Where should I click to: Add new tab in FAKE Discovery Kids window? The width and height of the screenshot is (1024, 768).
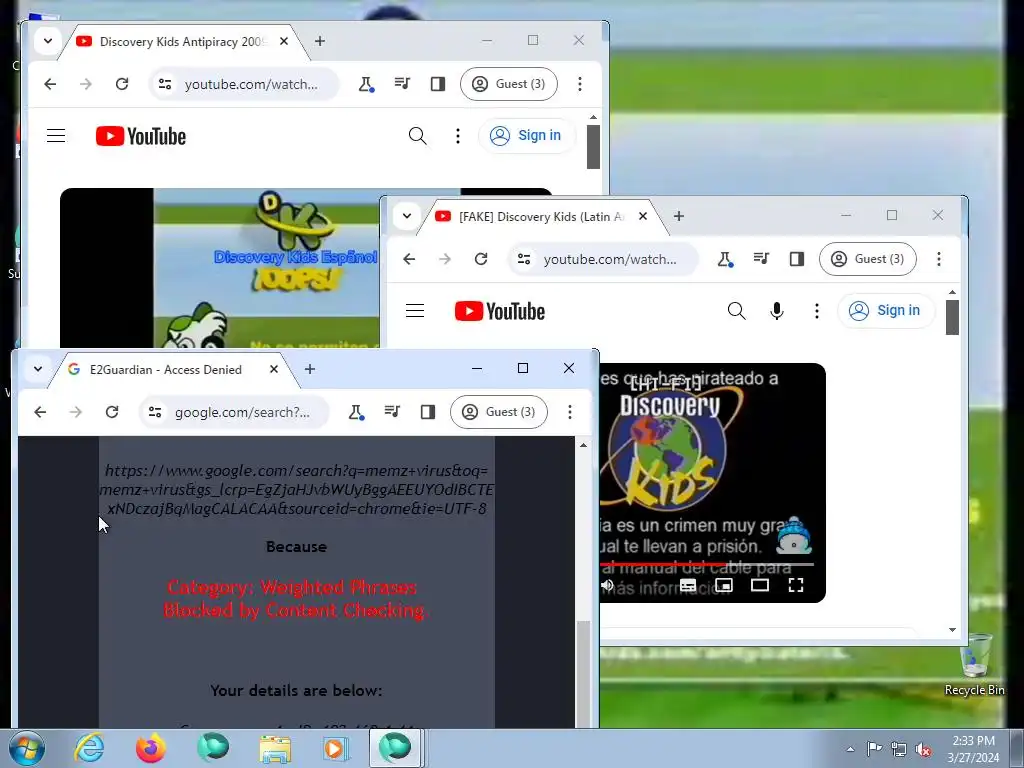[679, 216]
